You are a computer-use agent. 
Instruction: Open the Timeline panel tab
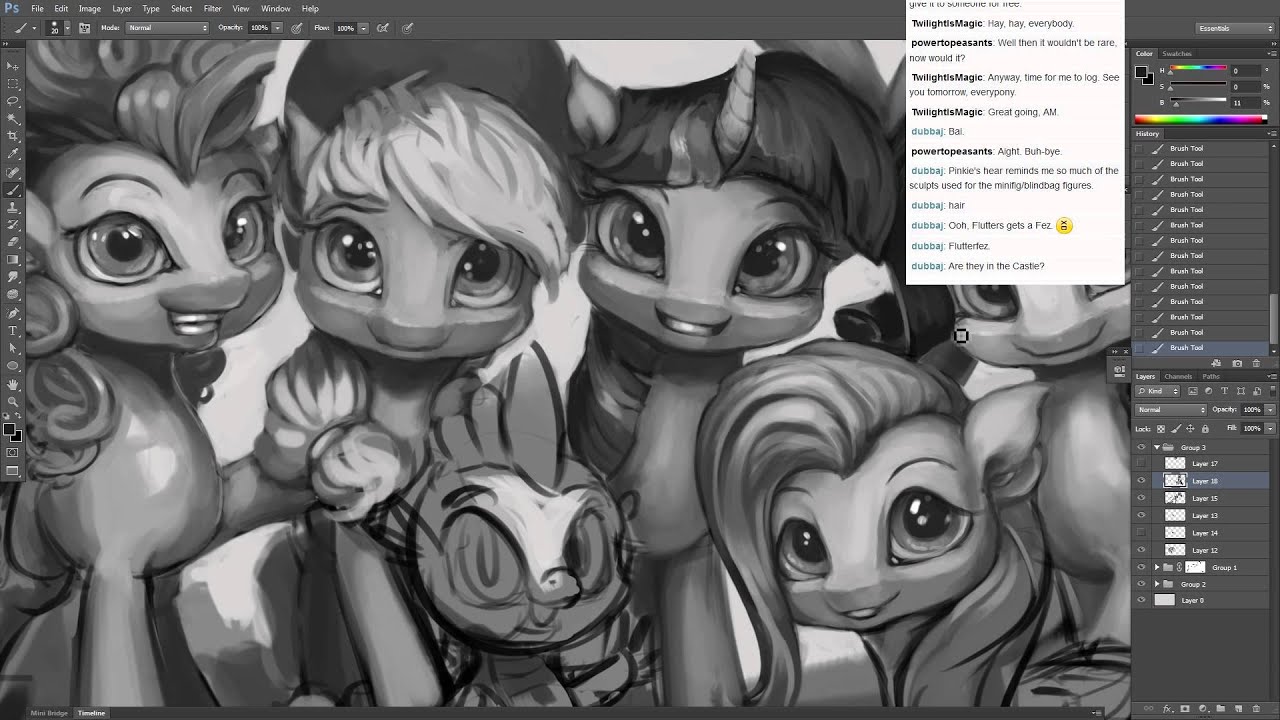pos(91,713)
